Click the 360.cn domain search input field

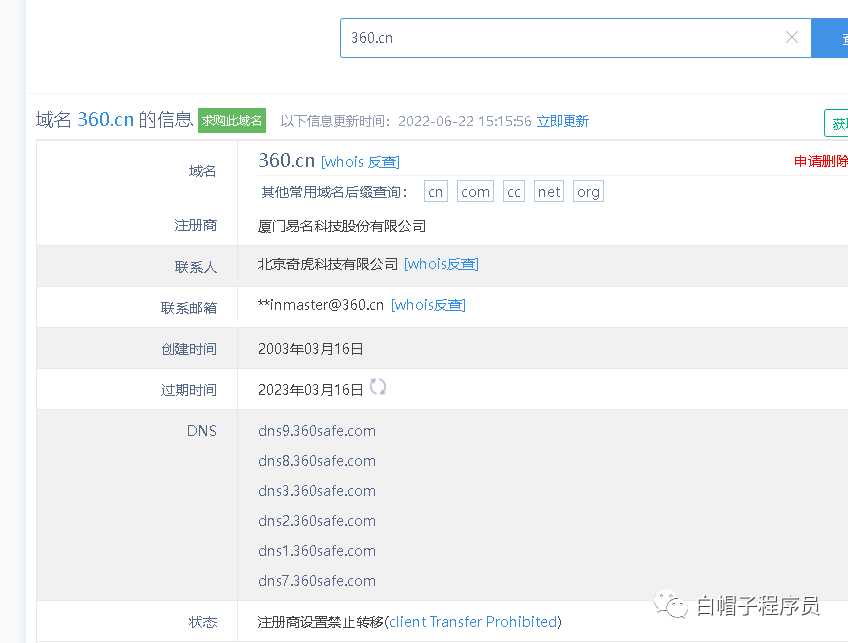pos(575,38)
